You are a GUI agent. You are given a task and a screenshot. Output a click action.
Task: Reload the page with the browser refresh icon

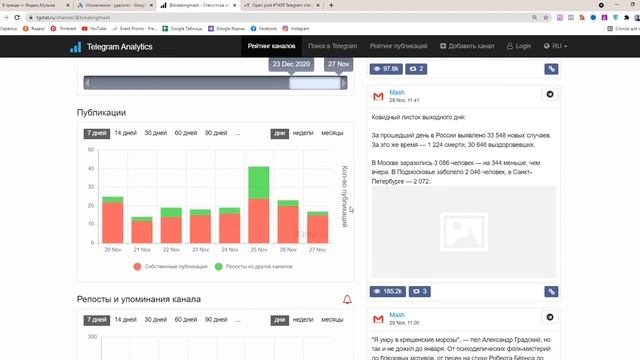click(17, 18)
